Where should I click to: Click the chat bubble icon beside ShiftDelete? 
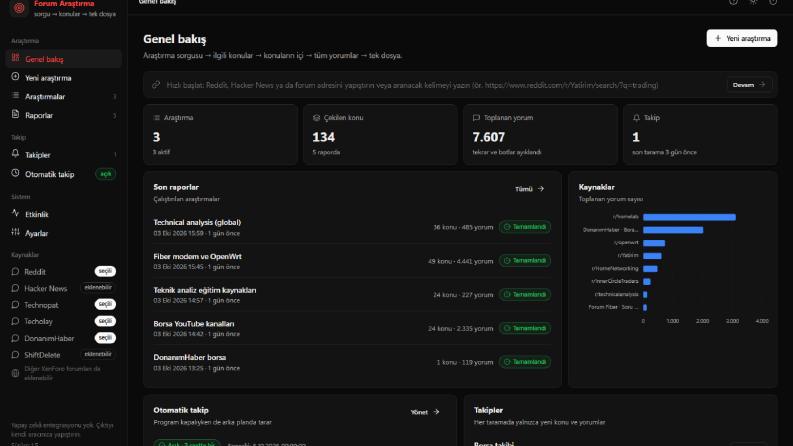[15, 355]
